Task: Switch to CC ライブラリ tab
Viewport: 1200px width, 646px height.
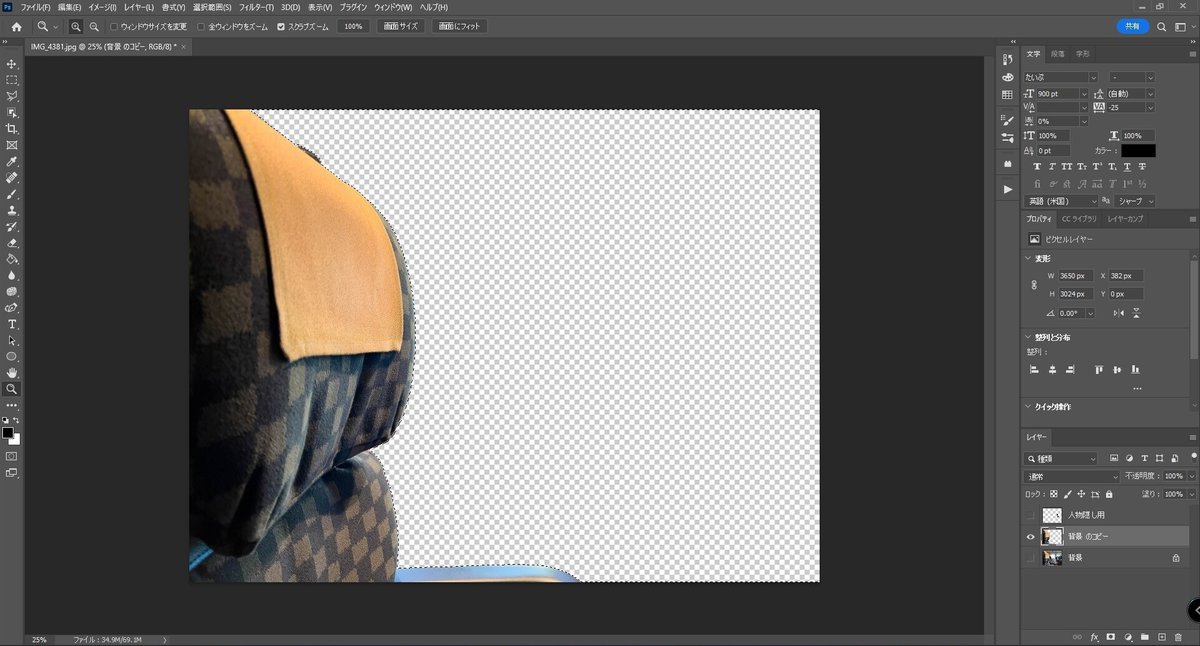Action: point(1079,218)
